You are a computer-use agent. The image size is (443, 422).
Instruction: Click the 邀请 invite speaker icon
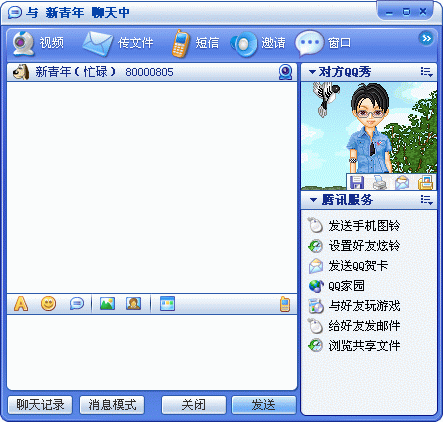point(244,44)
